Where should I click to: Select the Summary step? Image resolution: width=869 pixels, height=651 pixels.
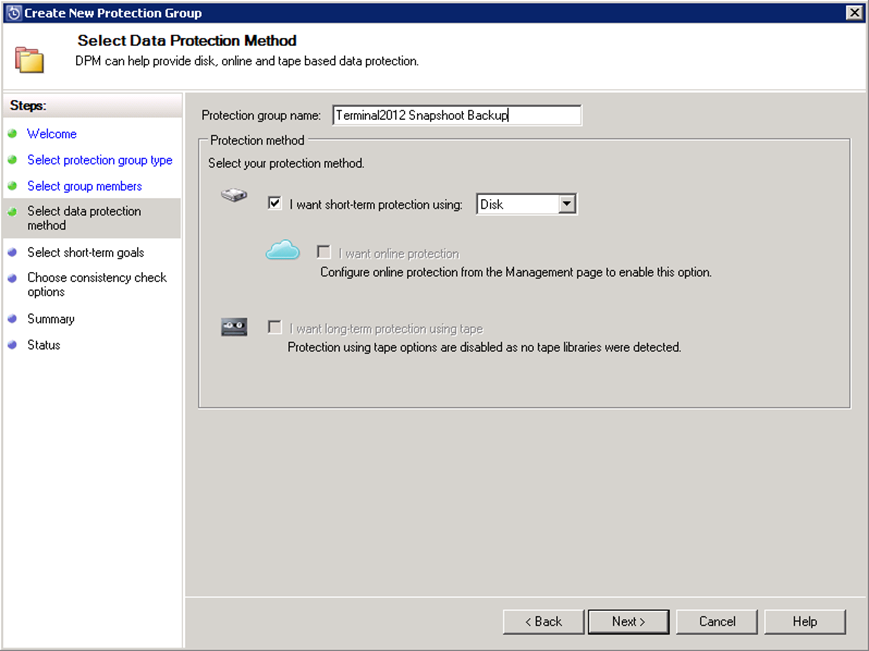point(50,319)
